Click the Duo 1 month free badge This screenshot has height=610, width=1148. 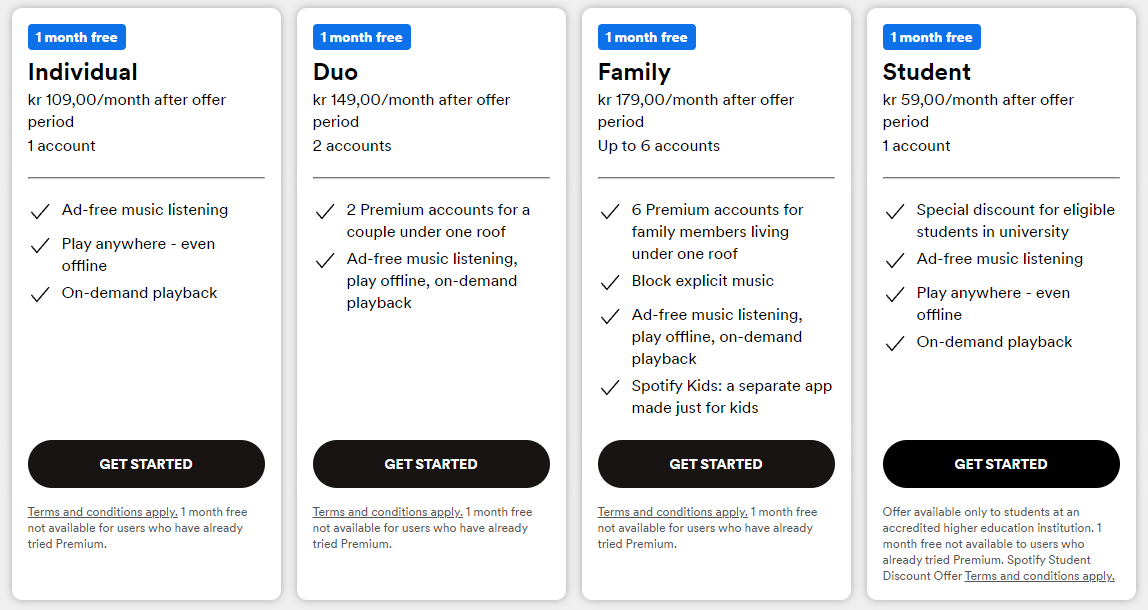362,37
